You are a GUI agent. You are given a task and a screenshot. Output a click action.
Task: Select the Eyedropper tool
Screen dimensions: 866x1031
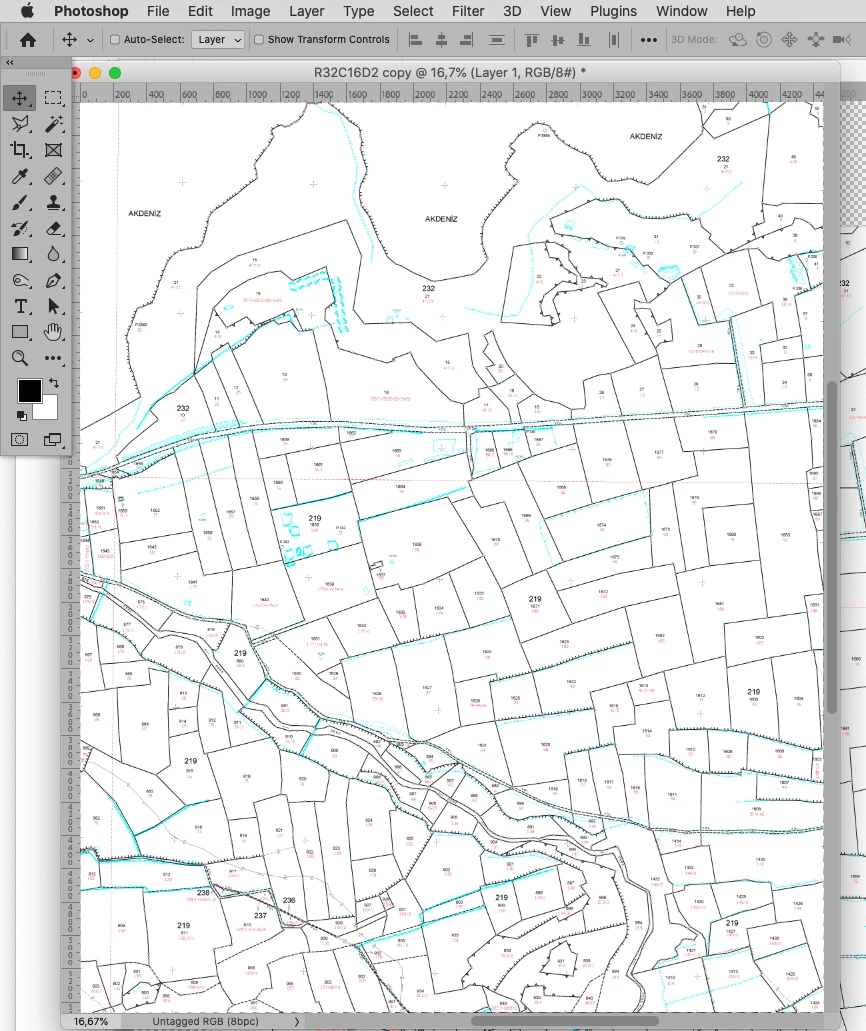[20, 176]
